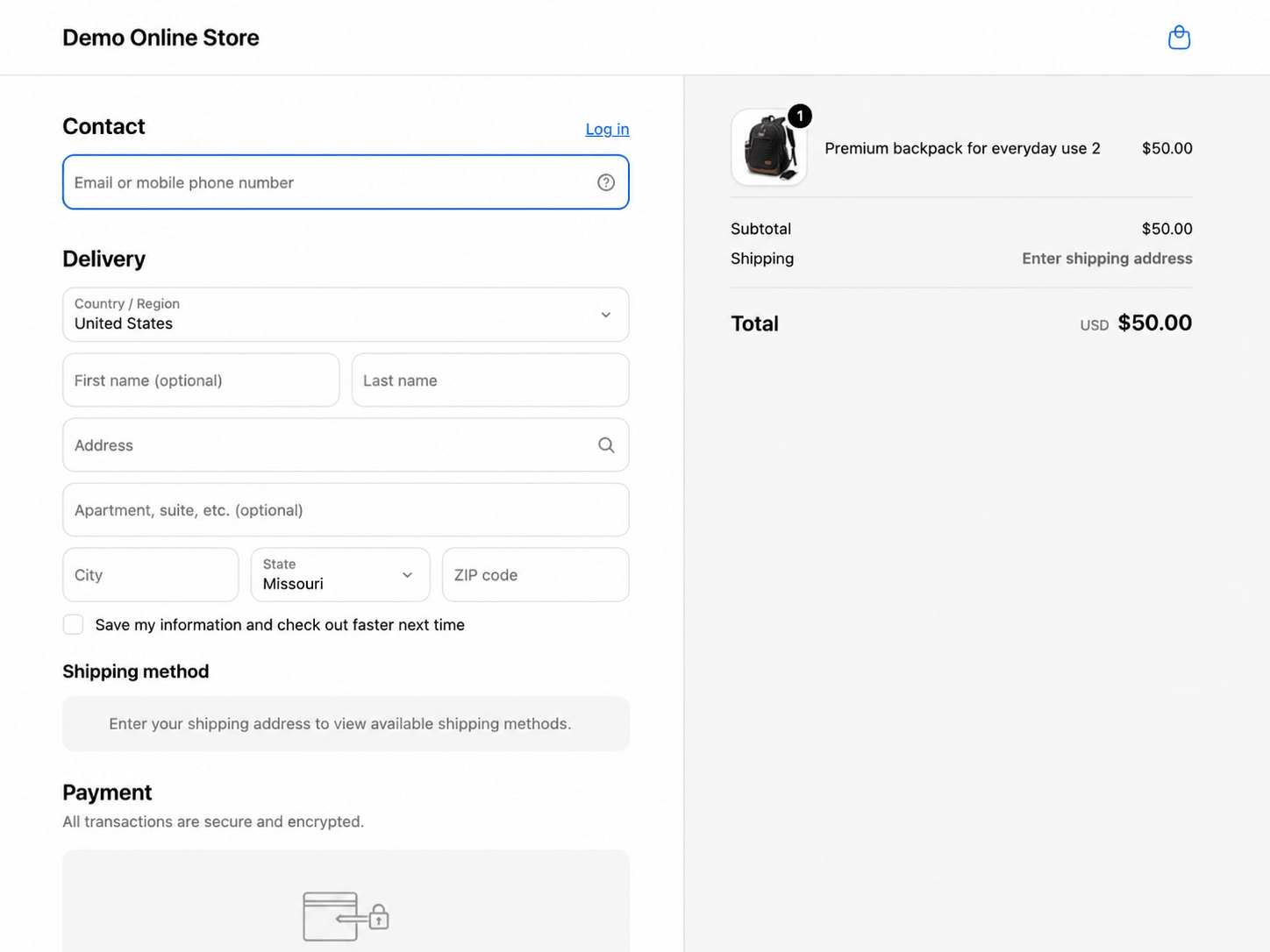This screenshot has height=952, width=1270.
Task: Click the shipping methods notice box
Action: point(346,724)
